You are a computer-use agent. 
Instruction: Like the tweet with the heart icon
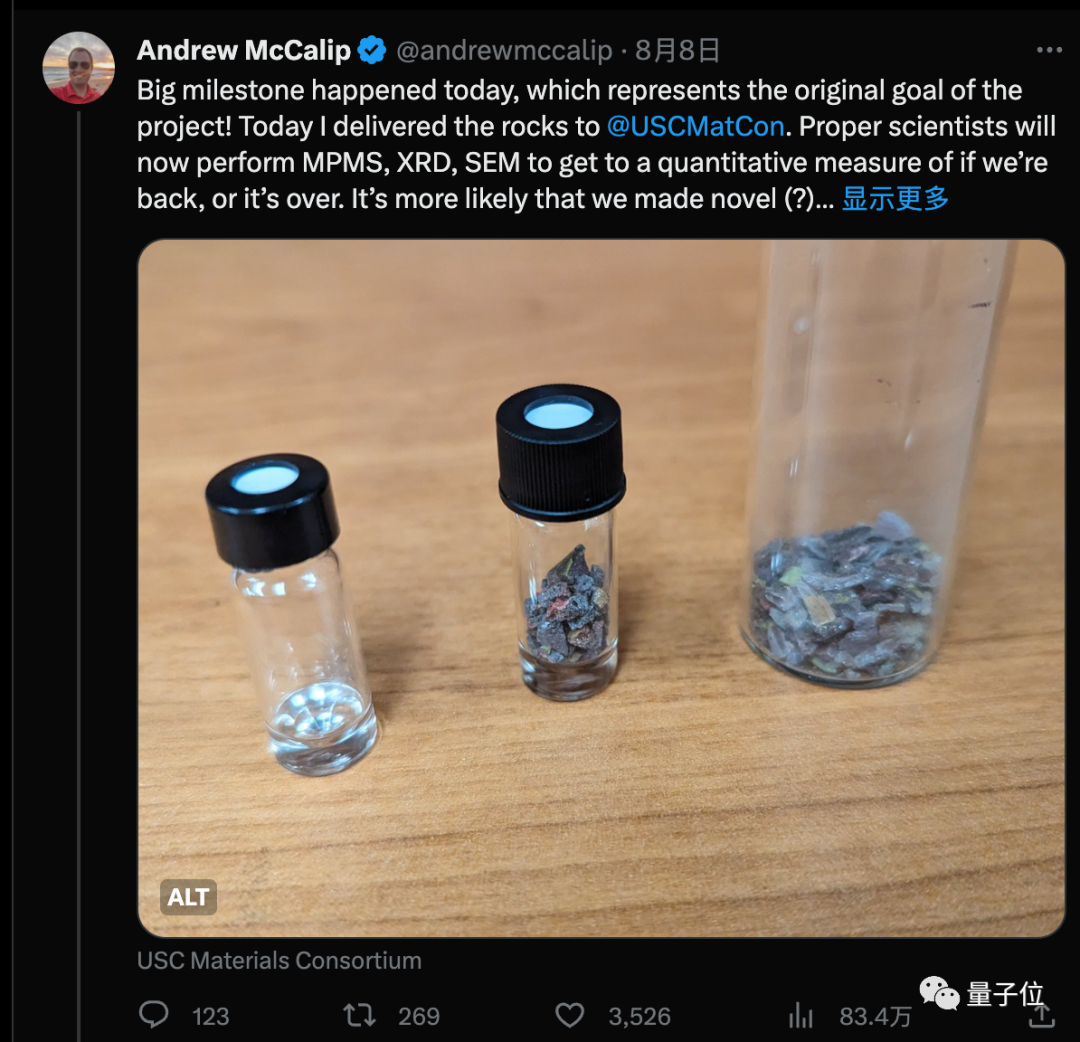[570, 1015]
